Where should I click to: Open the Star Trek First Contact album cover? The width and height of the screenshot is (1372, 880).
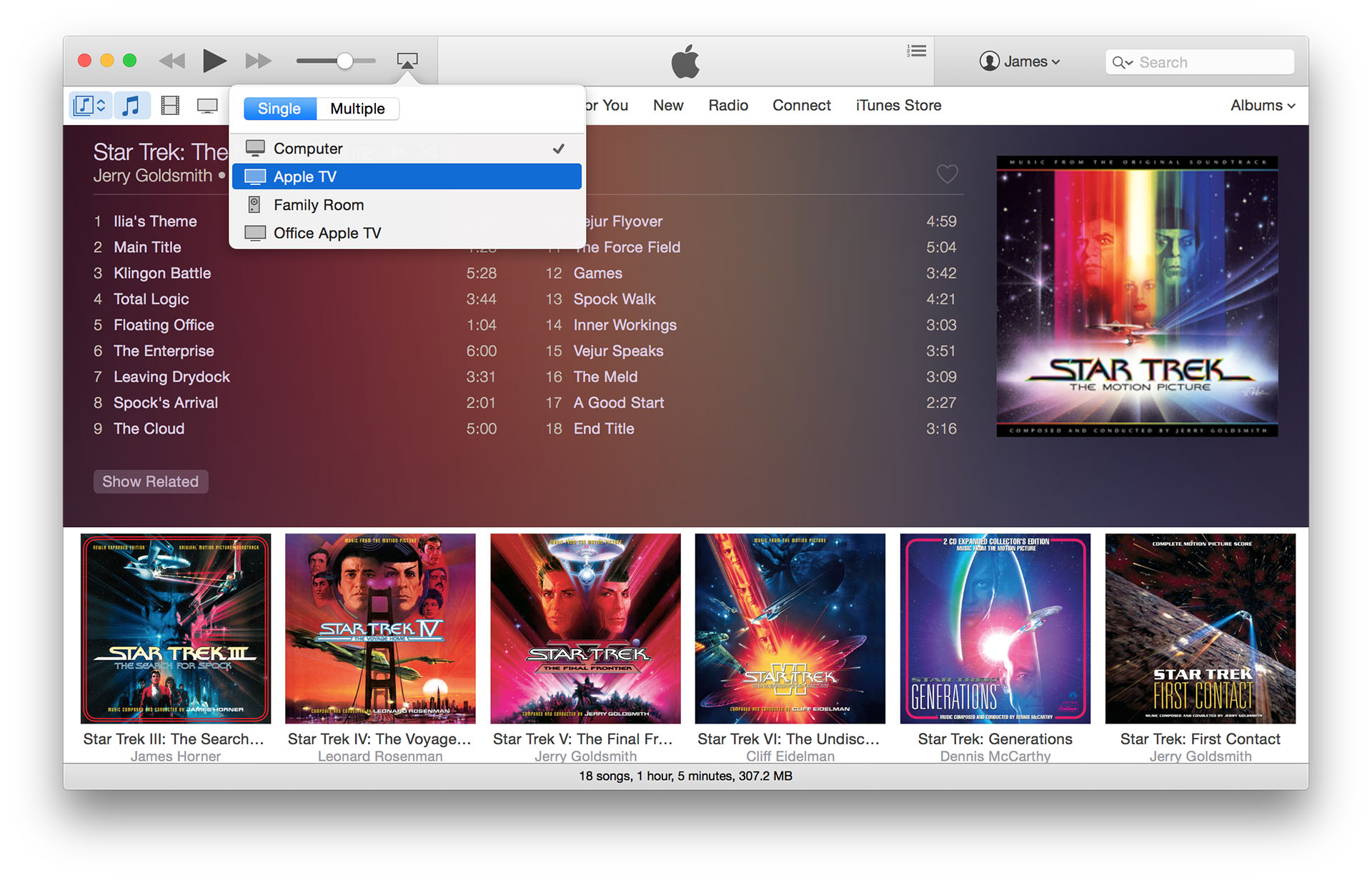click(1200, 629)
